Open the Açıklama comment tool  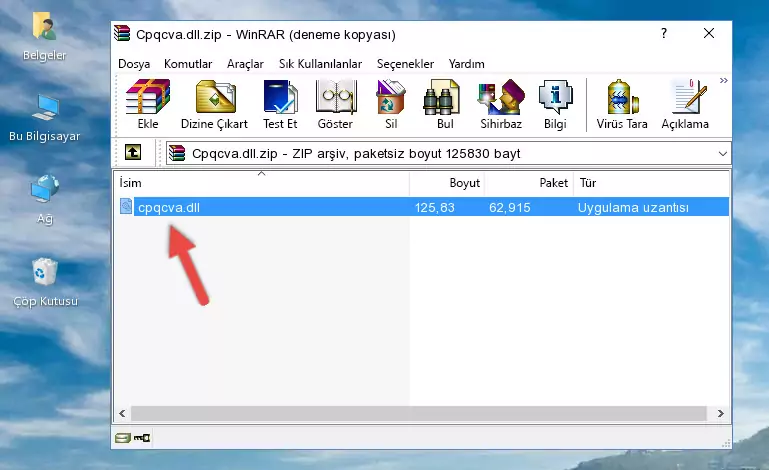(x=685, y=104)
